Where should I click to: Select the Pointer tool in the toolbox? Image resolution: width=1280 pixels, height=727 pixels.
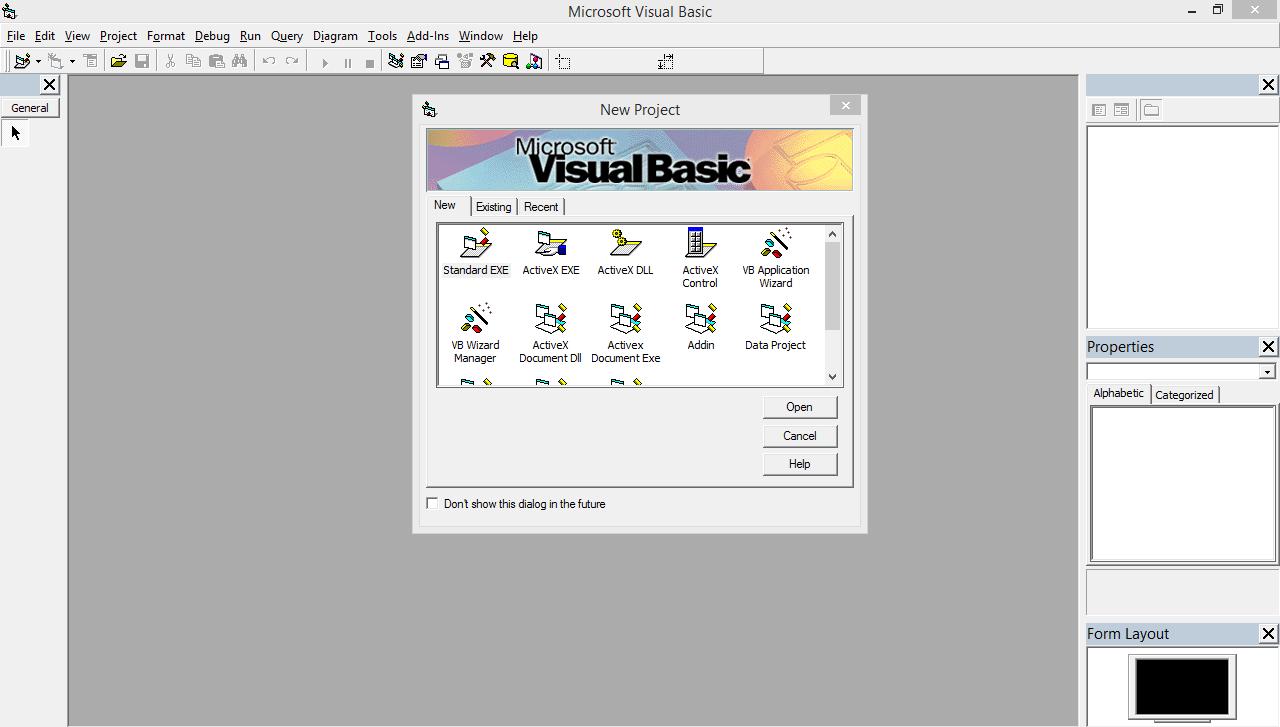pos(15,132)
